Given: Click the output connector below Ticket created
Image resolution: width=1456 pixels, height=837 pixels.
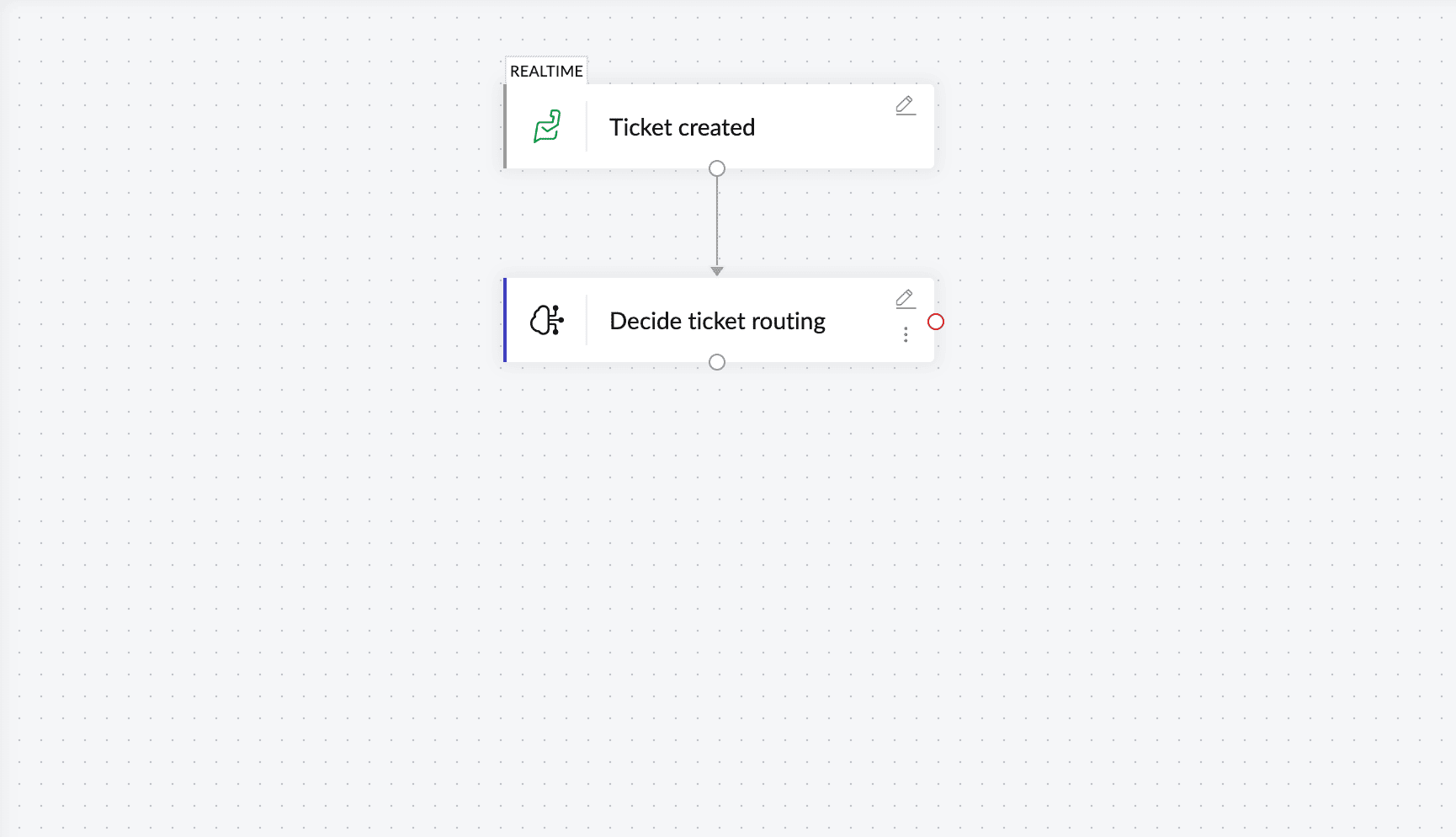Looking at the screenshot, I should coord(717,168).
